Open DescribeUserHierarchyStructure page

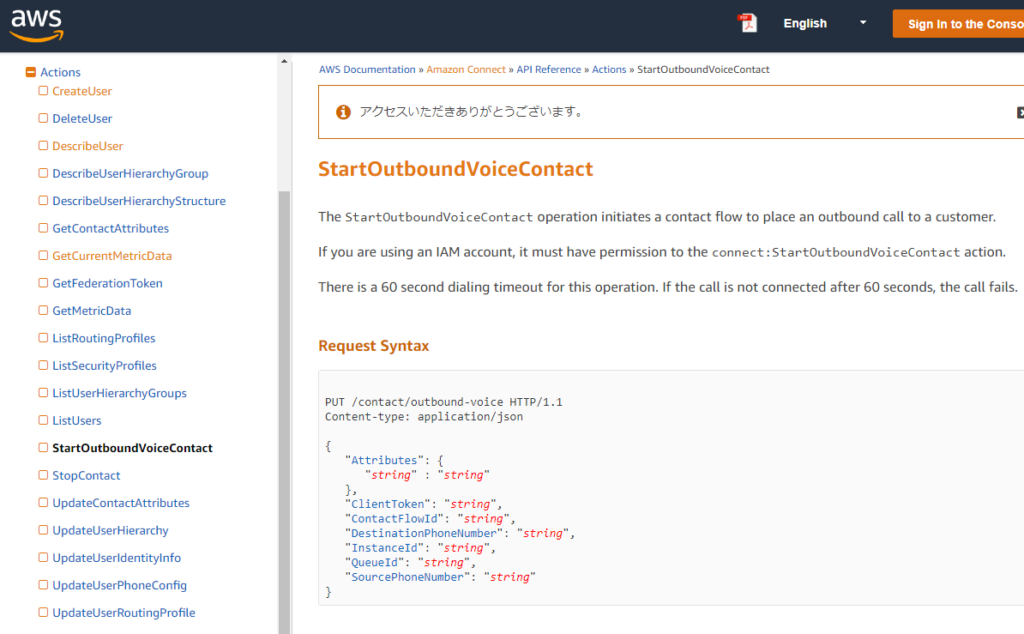tap(138, 200)
